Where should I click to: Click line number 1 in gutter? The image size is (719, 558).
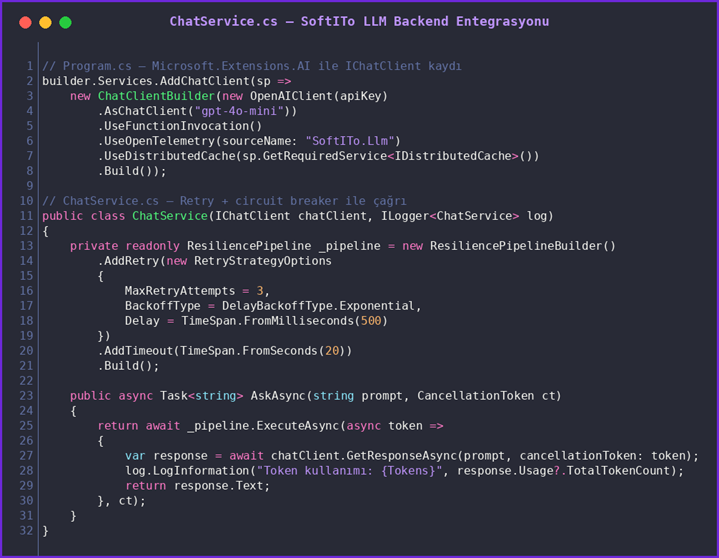tap(30, 66)
